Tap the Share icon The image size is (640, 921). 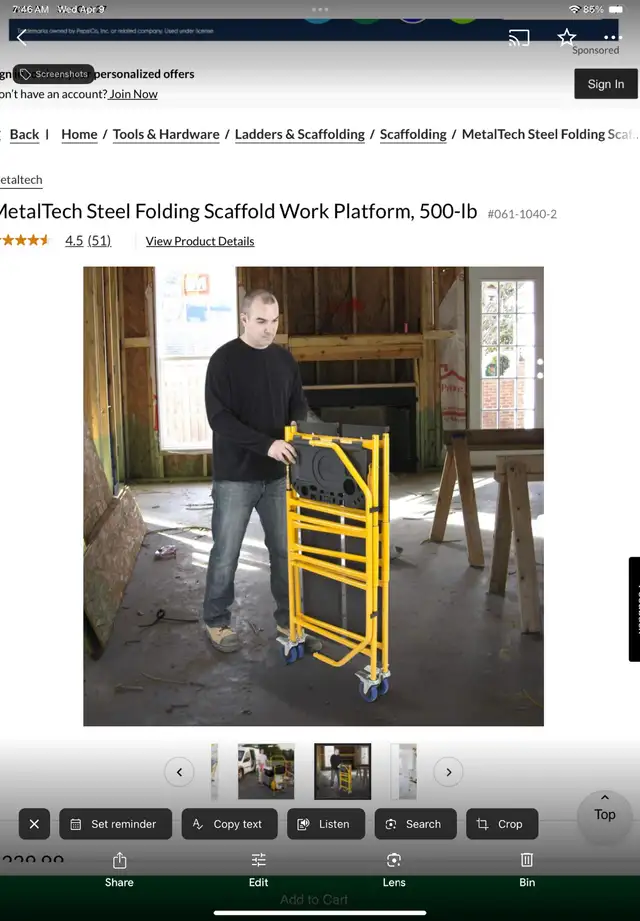[x=119, y=870]
